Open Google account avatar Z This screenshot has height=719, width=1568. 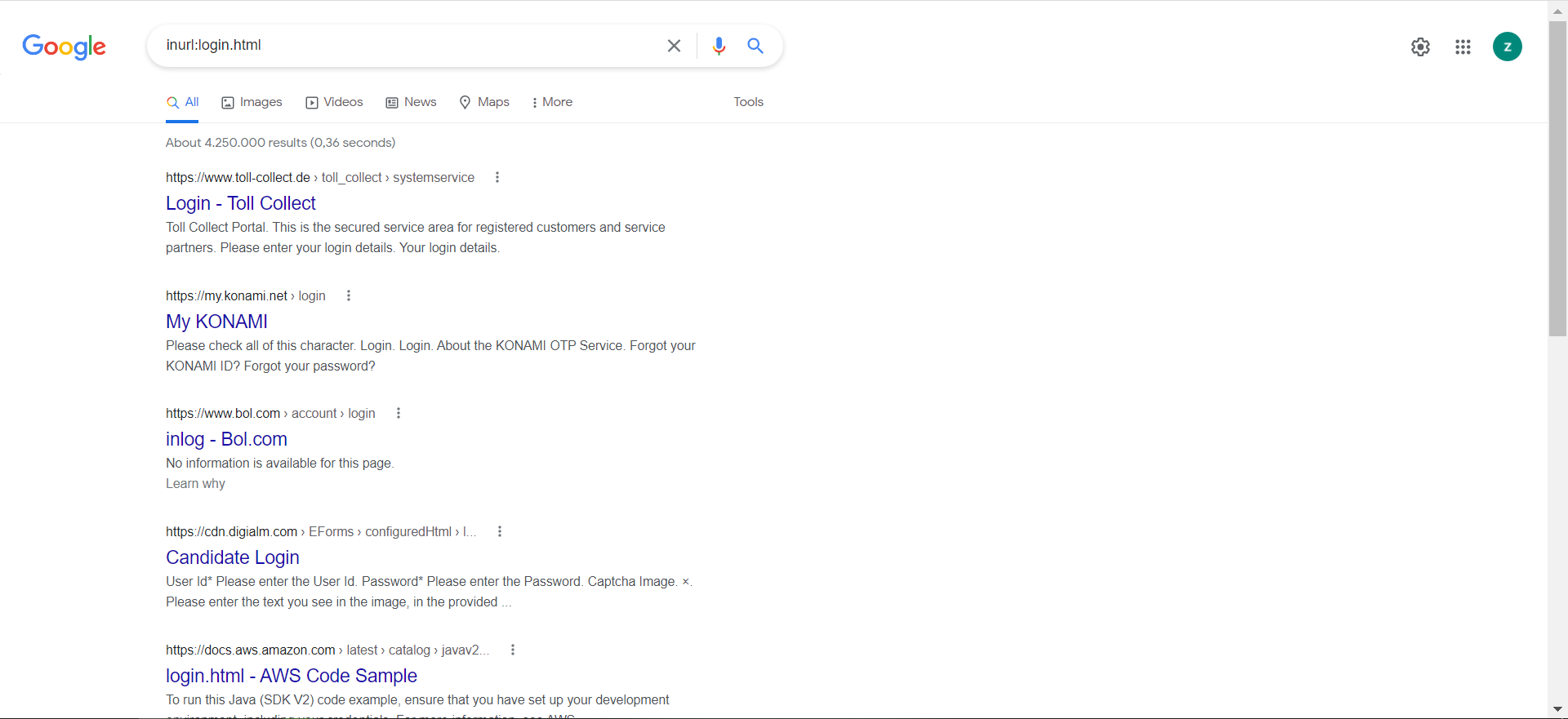(x=1507, y=47)
